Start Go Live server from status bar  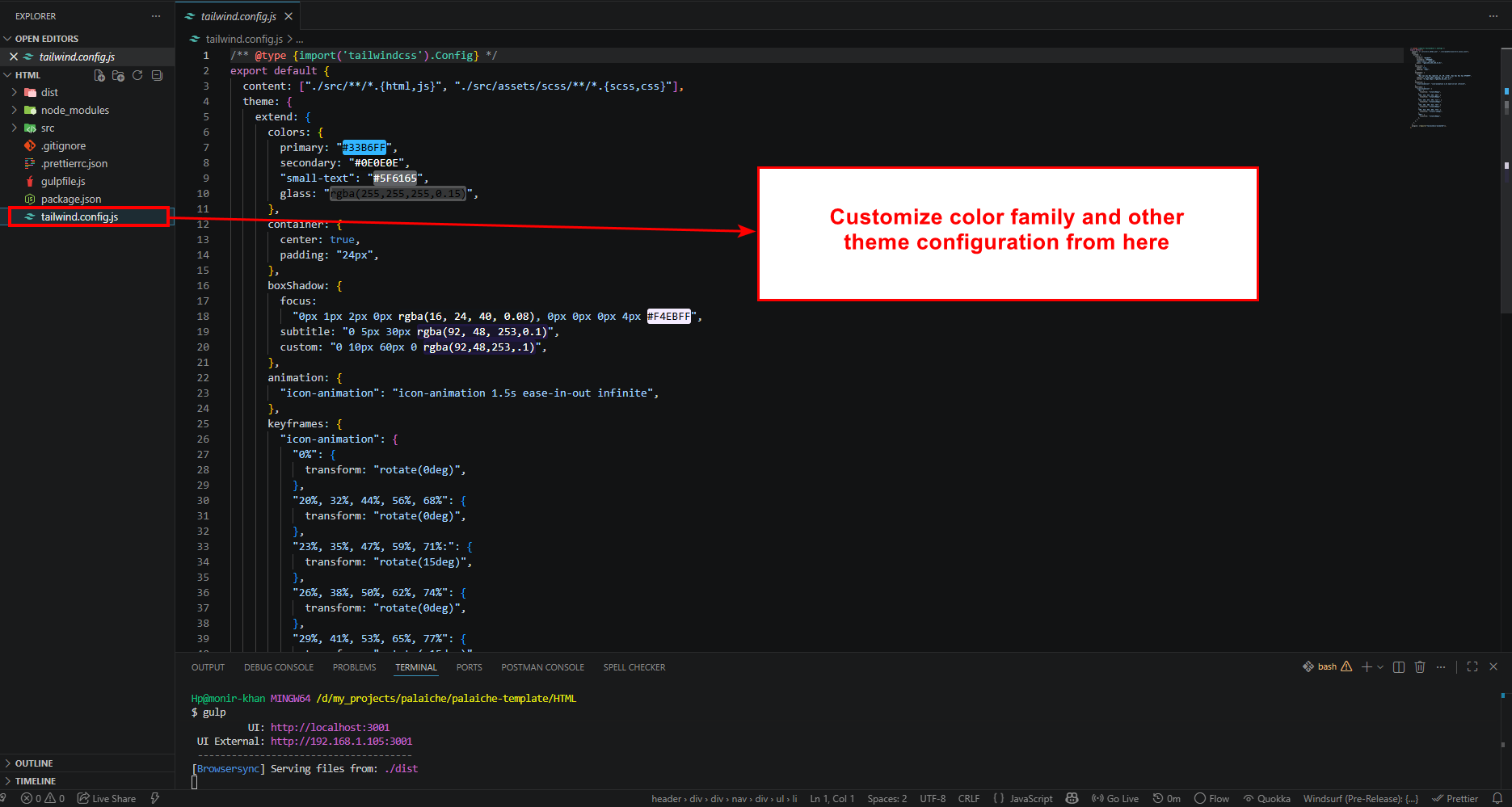[1115, 799]
